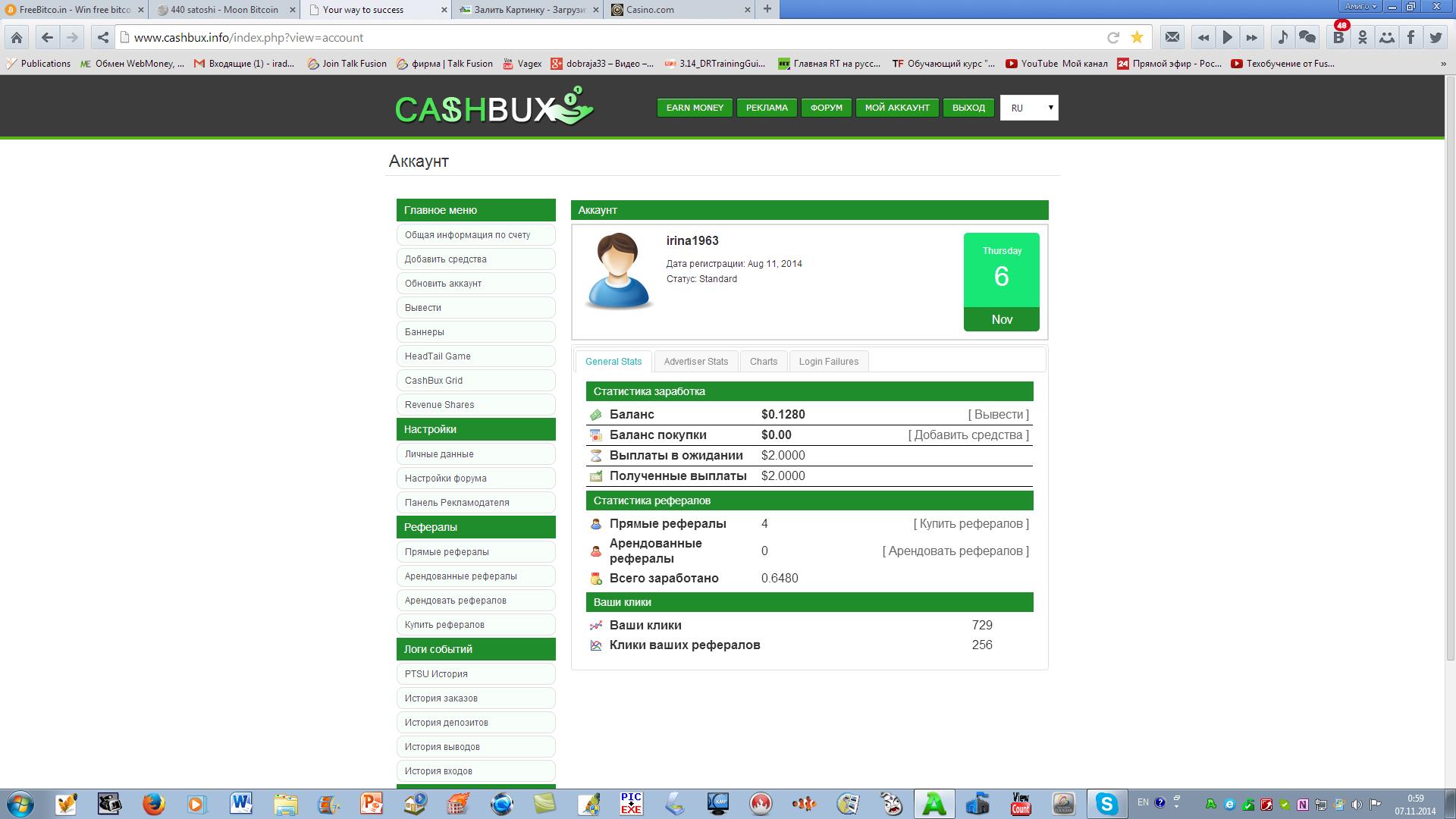The width and height of the screenshot is (1456, 819).
Task: Click the user avatar picture
Action: (x=619, y=271)
